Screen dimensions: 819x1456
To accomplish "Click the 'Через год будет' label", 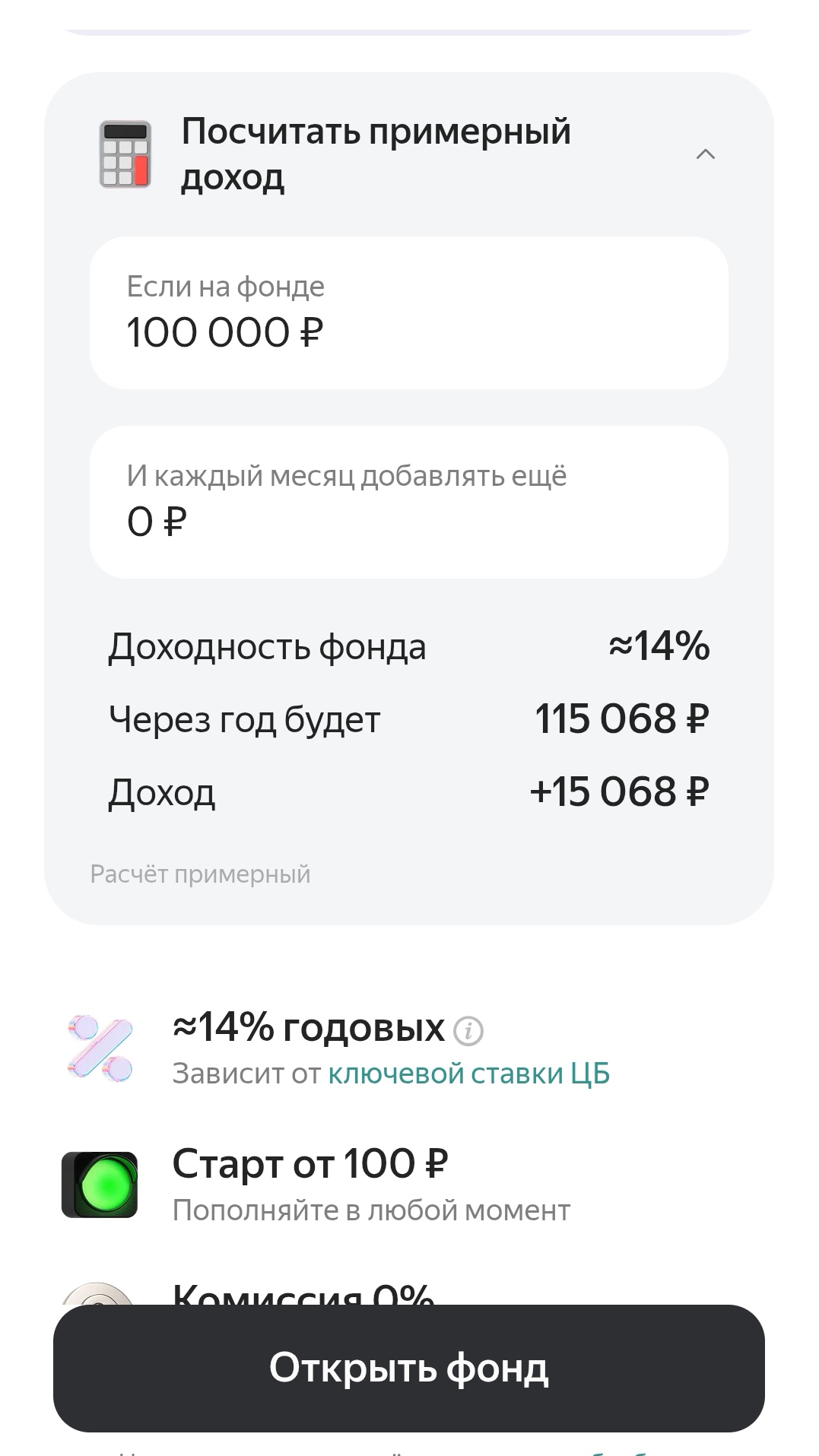I will click(x=244, y=719).
